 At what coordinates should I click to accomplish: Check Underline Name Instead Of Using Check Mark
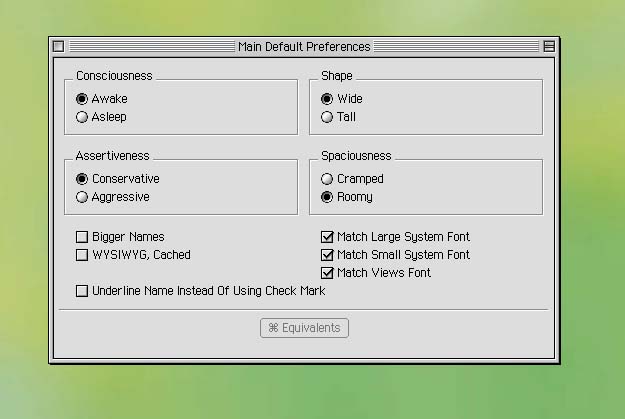[82, 291]
